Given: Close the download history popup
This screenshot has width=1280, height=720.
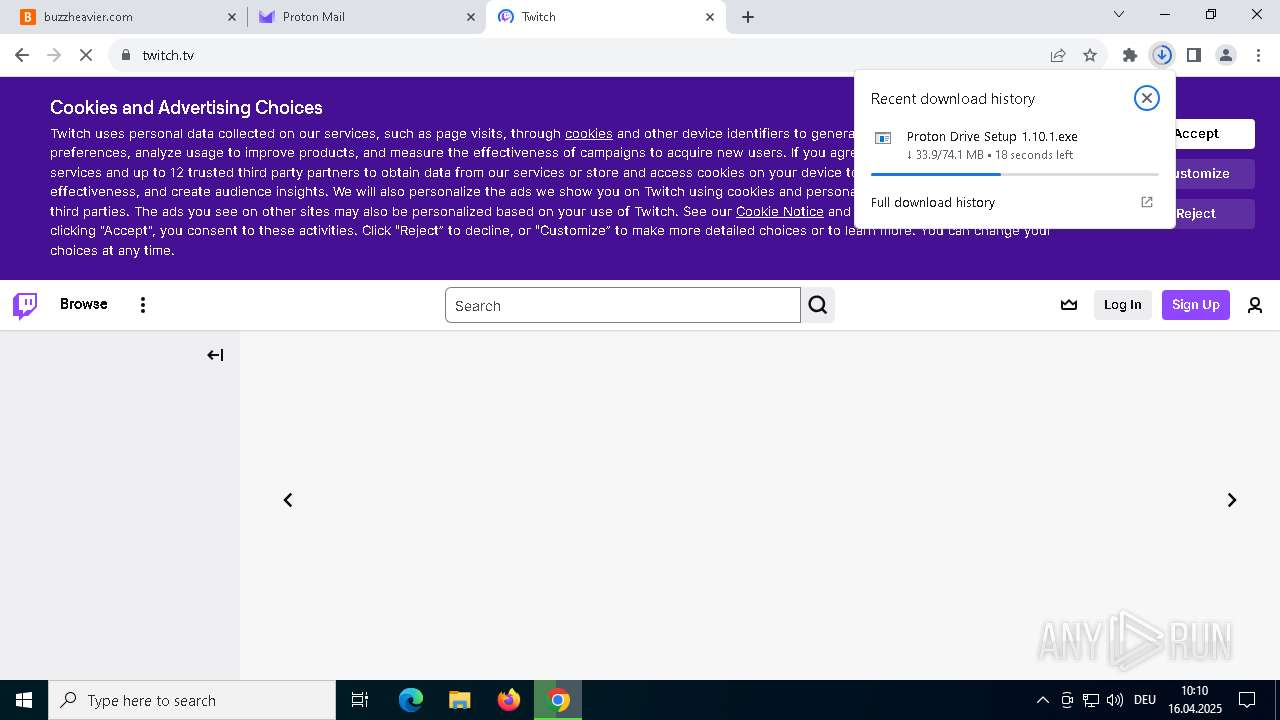Looking at the screenshot, I should coord(1147,98).
